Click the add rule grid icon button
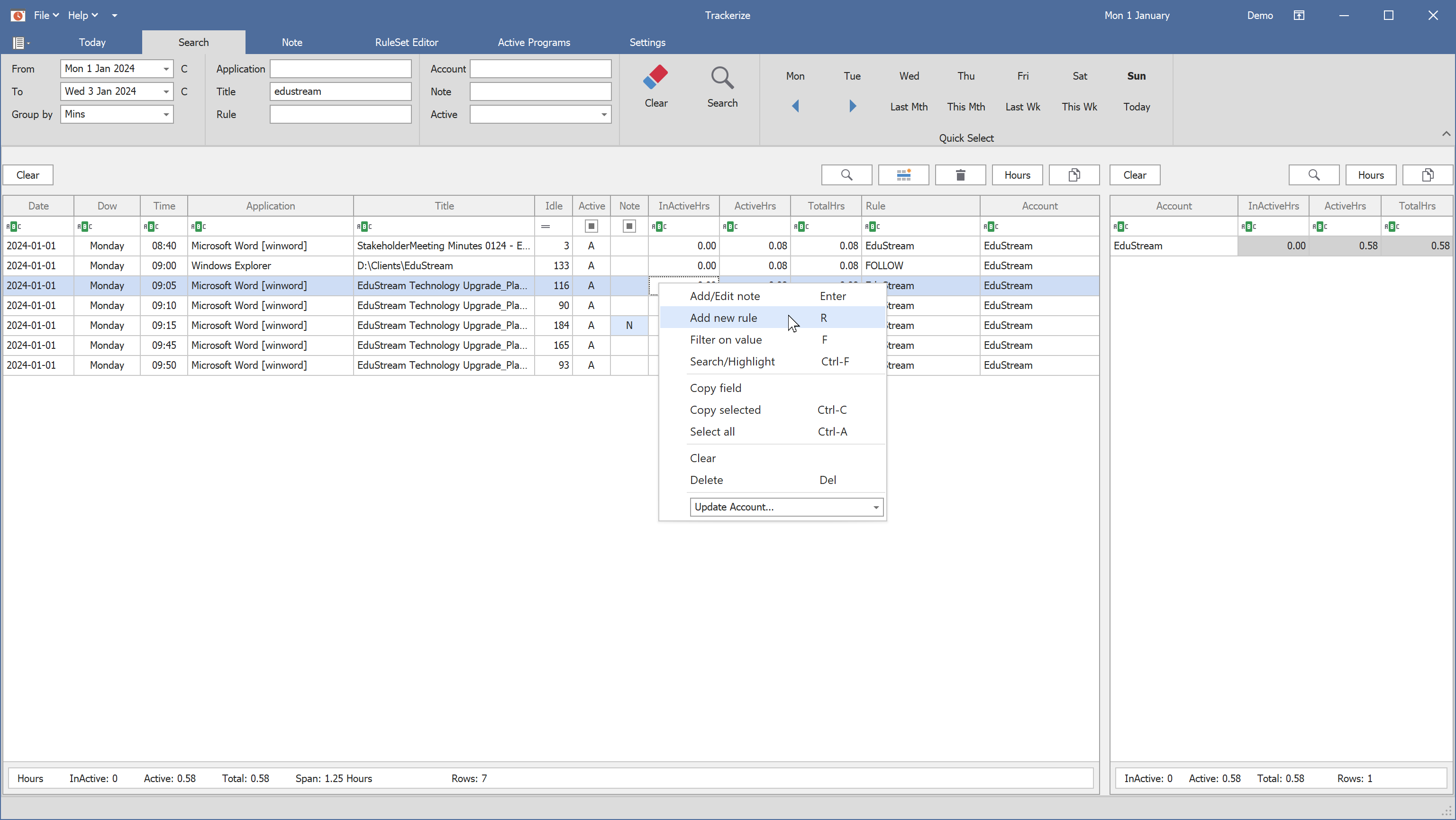The image size is (1456, 820). point(903,175)
